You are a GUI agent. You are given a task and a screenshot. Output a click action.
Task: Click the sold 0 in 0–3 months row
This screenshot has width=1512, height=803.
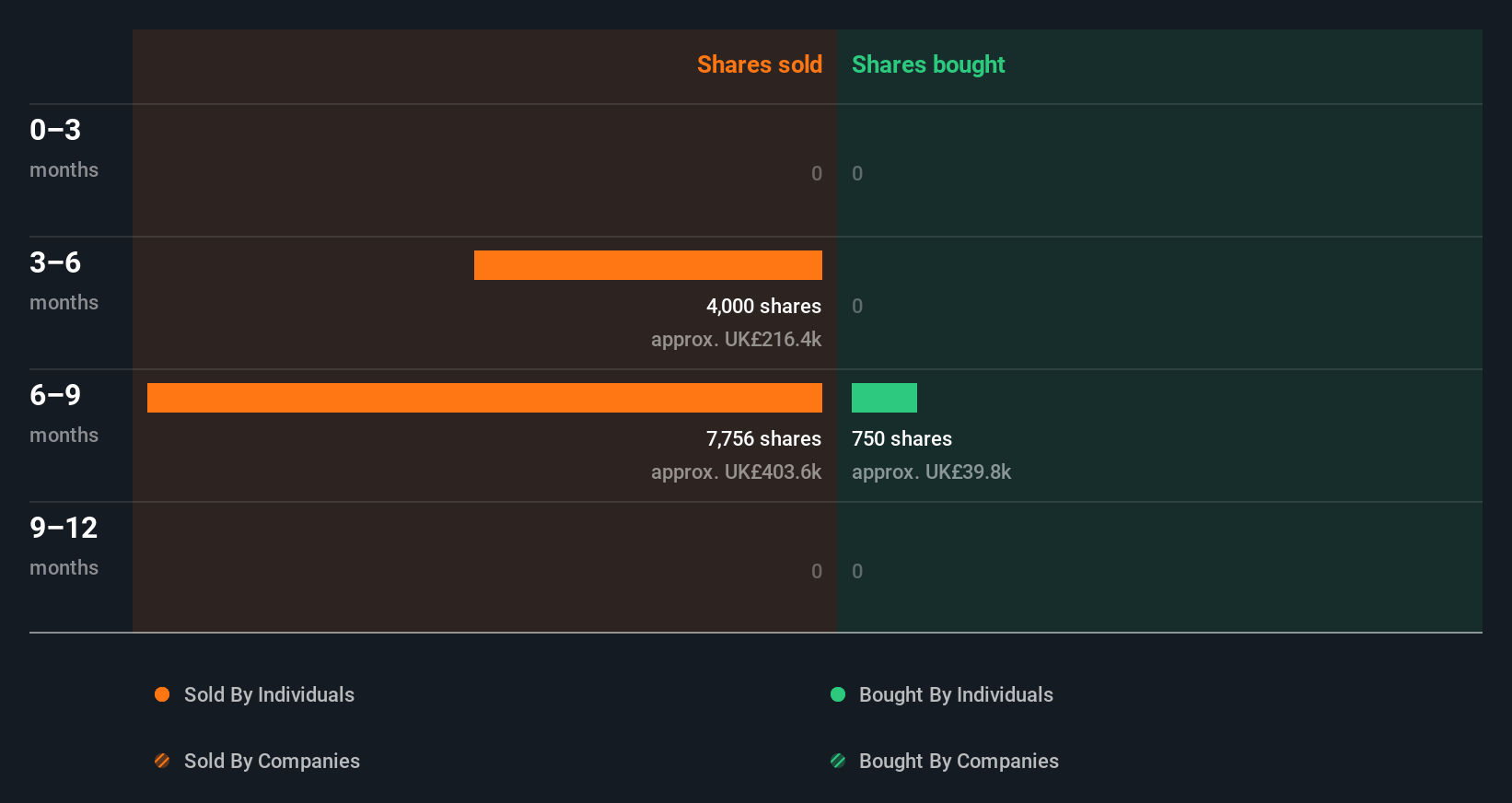(x=817, y=173)
